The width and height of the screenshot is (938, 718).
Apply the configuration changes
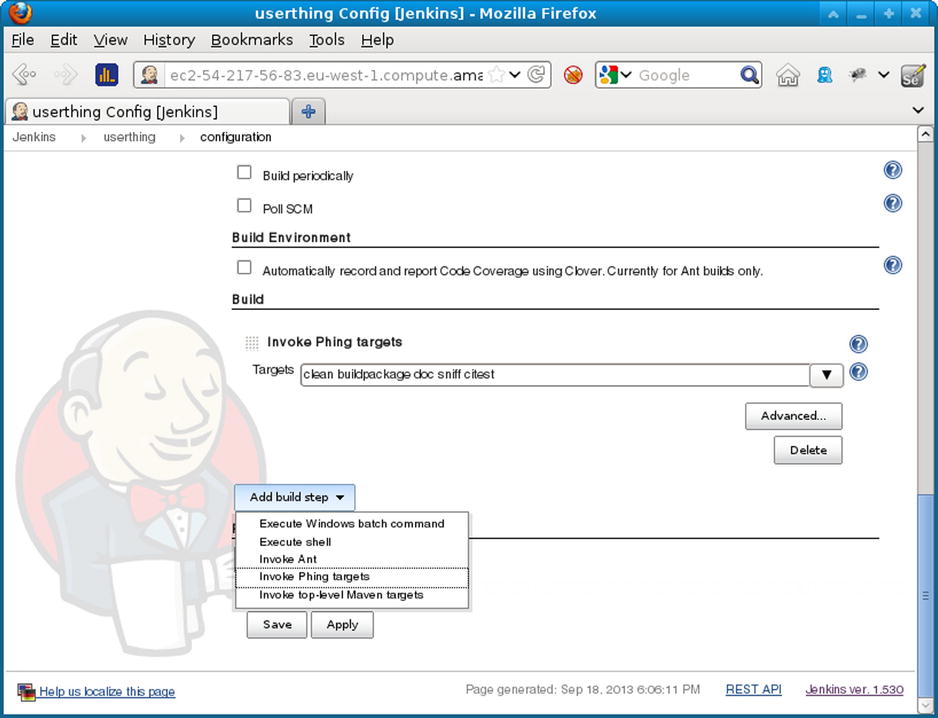tap(342, 625)
